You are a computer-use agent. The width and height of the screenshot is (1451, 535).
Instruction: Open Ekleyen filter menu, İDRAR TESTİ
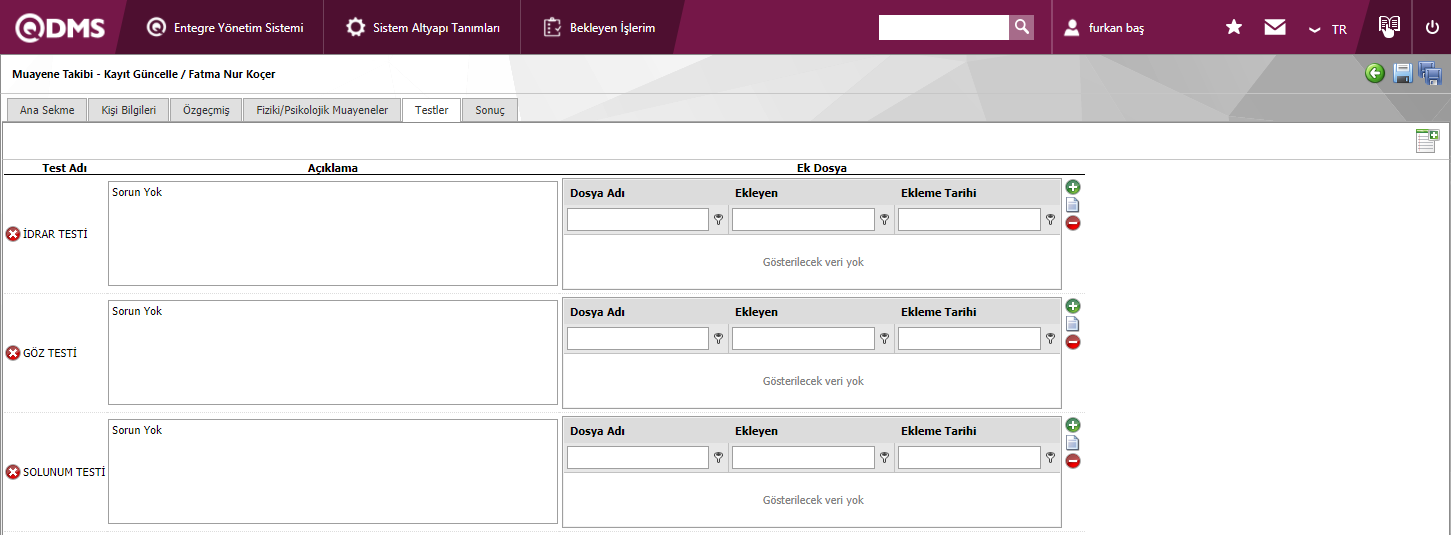coord(884,220)
